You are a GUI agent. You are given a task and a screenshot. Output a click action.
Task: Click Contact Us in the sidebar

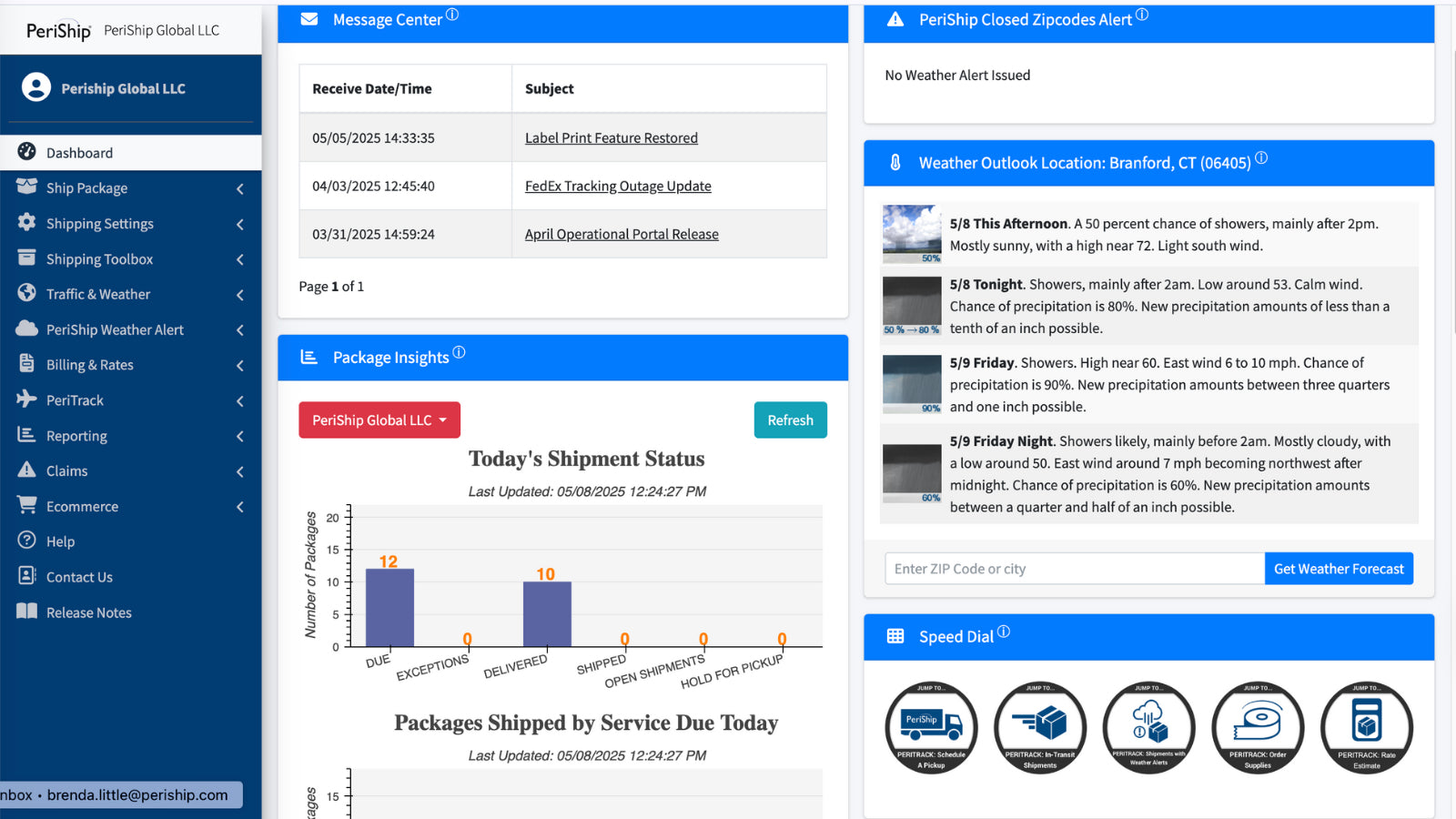pos(131,577)
